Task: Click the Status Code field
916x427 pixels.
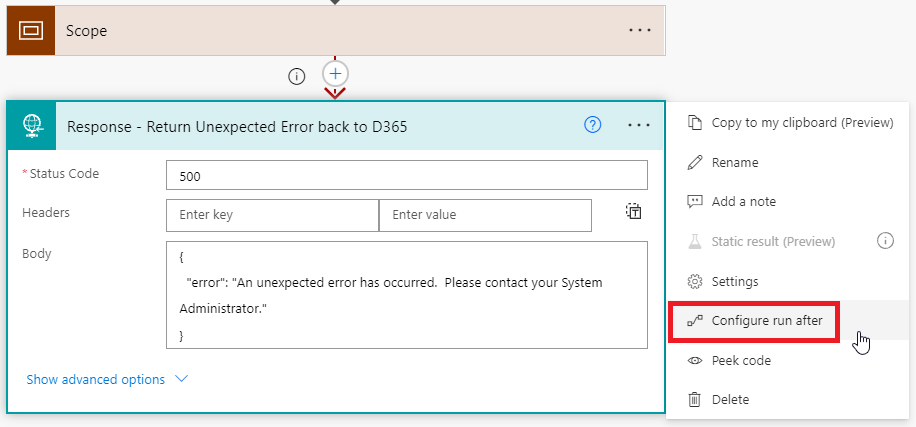Action: tap(406, 175)
